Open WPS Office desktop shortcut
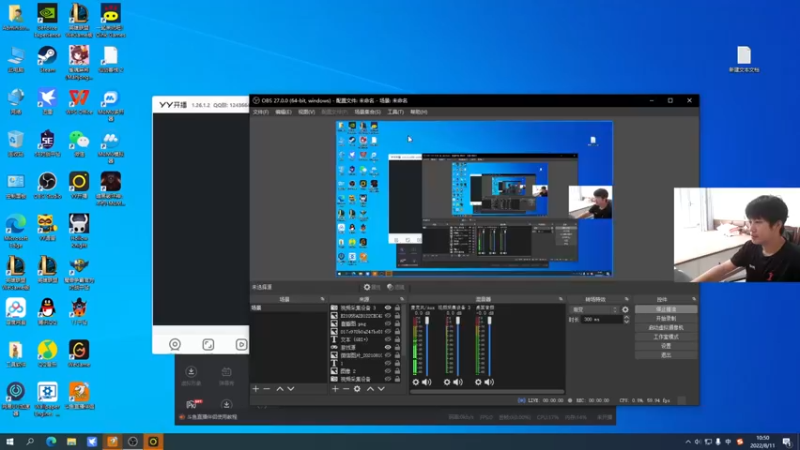Image resolution: width=800 pixels, height=450 pixels. pos(79,102)
